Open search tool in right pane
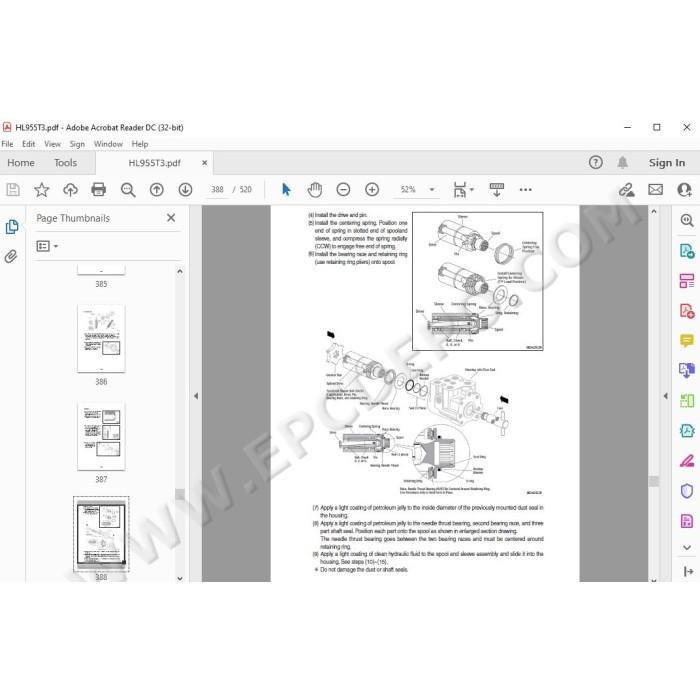The image size is (700, 700). click(x=687, y=220)
